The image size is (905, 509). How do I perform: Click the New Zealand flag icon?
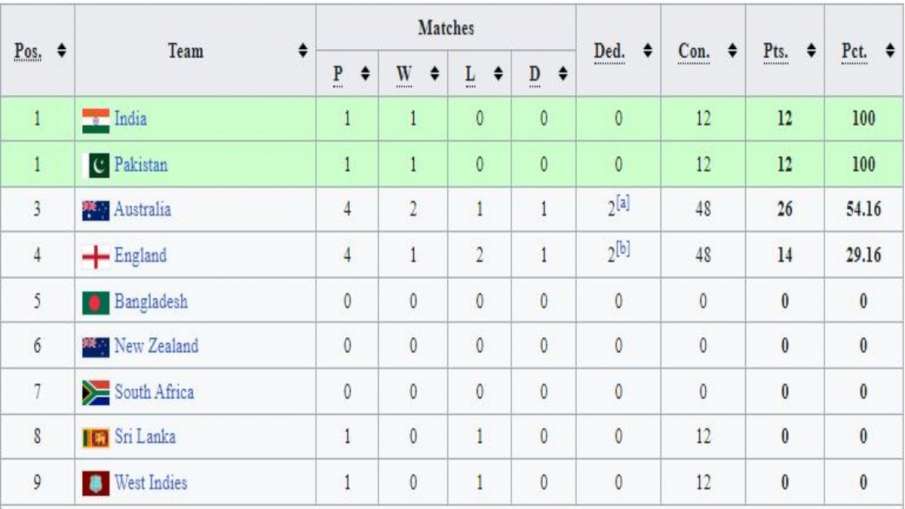pyautogui.click(x=96, y=348)
